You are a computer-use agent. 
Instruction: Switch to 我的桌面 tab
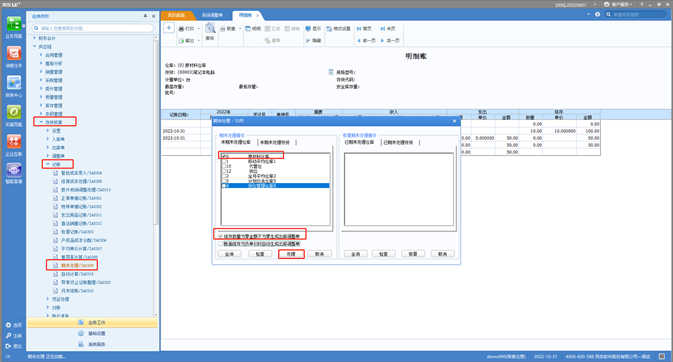click(x=176, y=15)
